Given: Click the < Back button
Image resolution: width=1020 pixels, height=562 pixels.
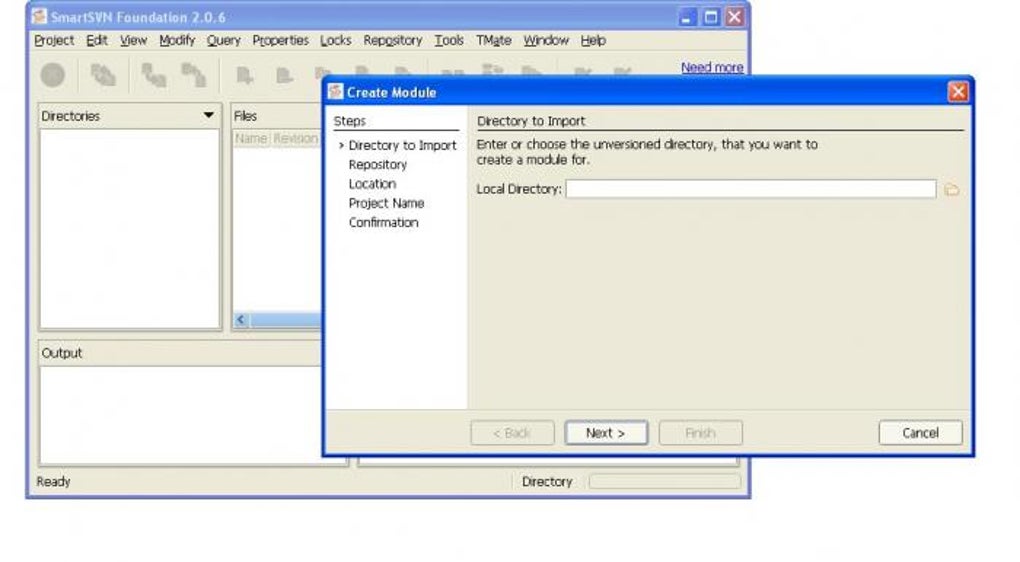Looking at the screenshot, I should [x=512, y=433].
